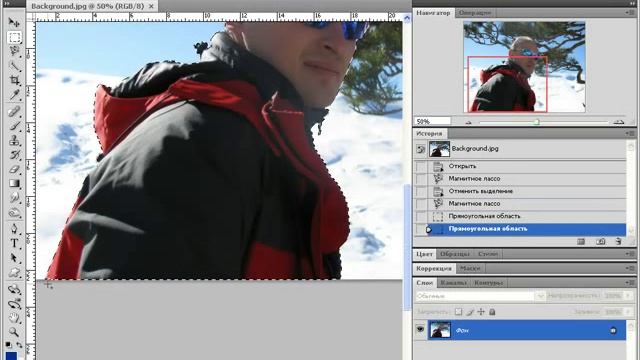The image size is (640, 360).
Task: Open the layer opacity slider arrow
Action: 629,296
